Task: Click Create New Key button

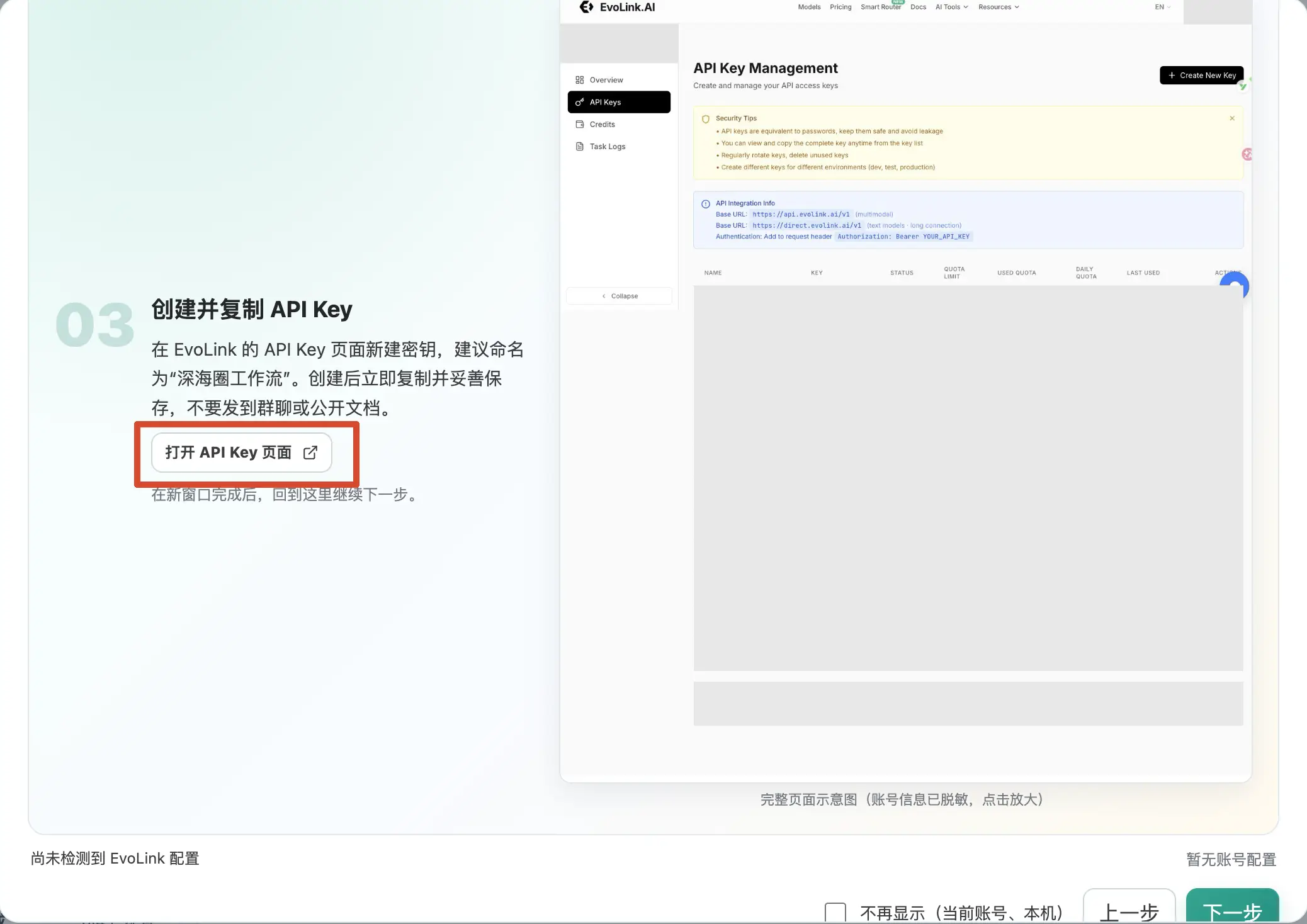Action: (x=1201, y=75)
